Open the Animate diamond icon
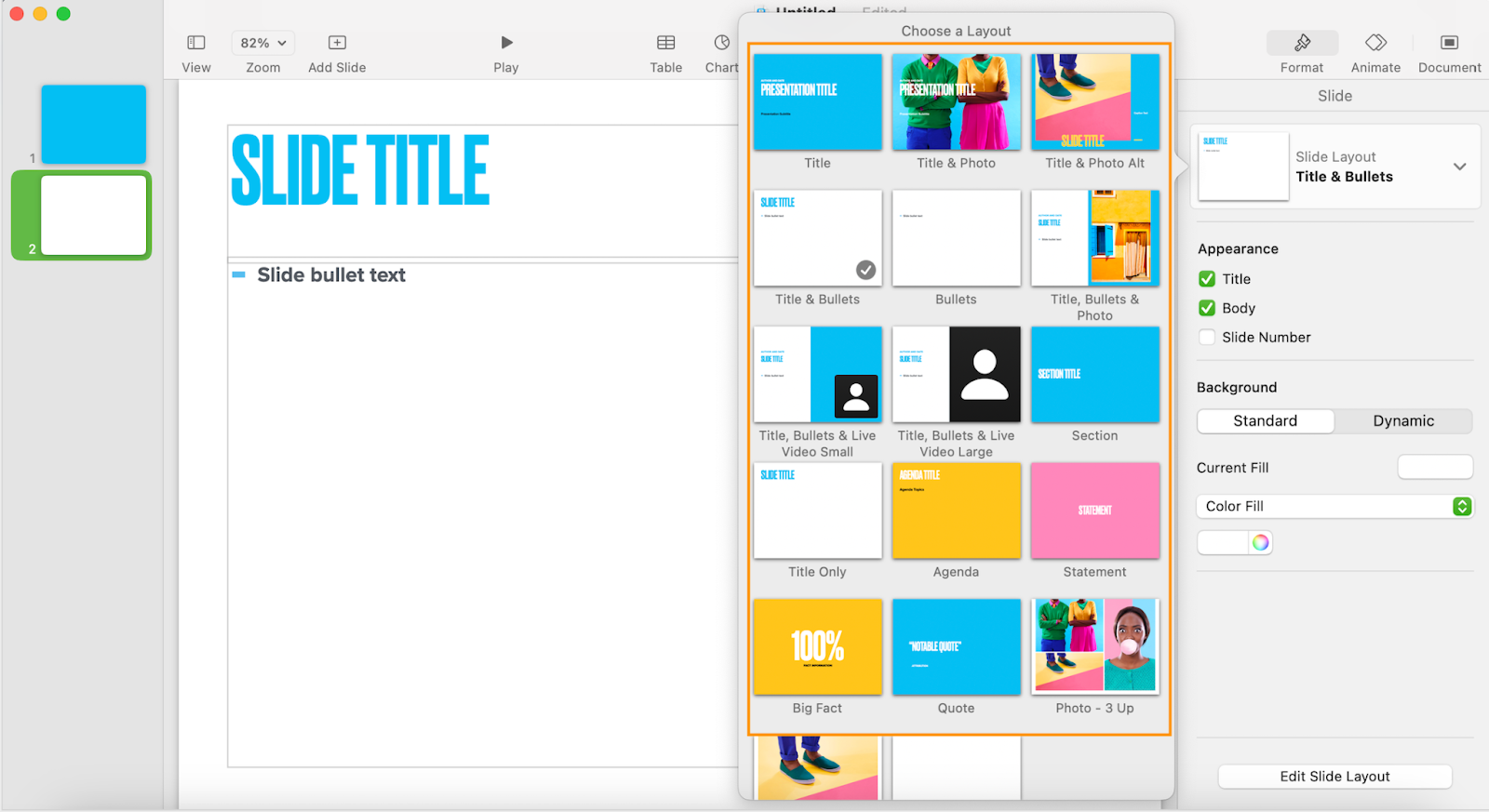 (x=1375, y=43)
